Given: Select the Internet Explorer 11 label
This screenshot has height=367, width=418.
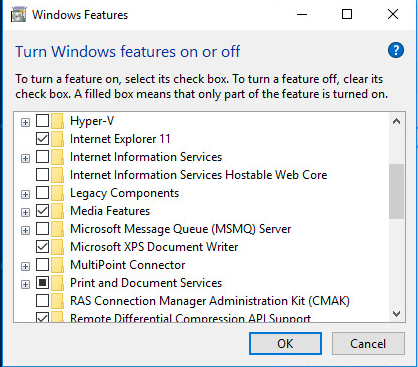Looking at the screenshot, I should pyautogui.click(x=120, y=139).
